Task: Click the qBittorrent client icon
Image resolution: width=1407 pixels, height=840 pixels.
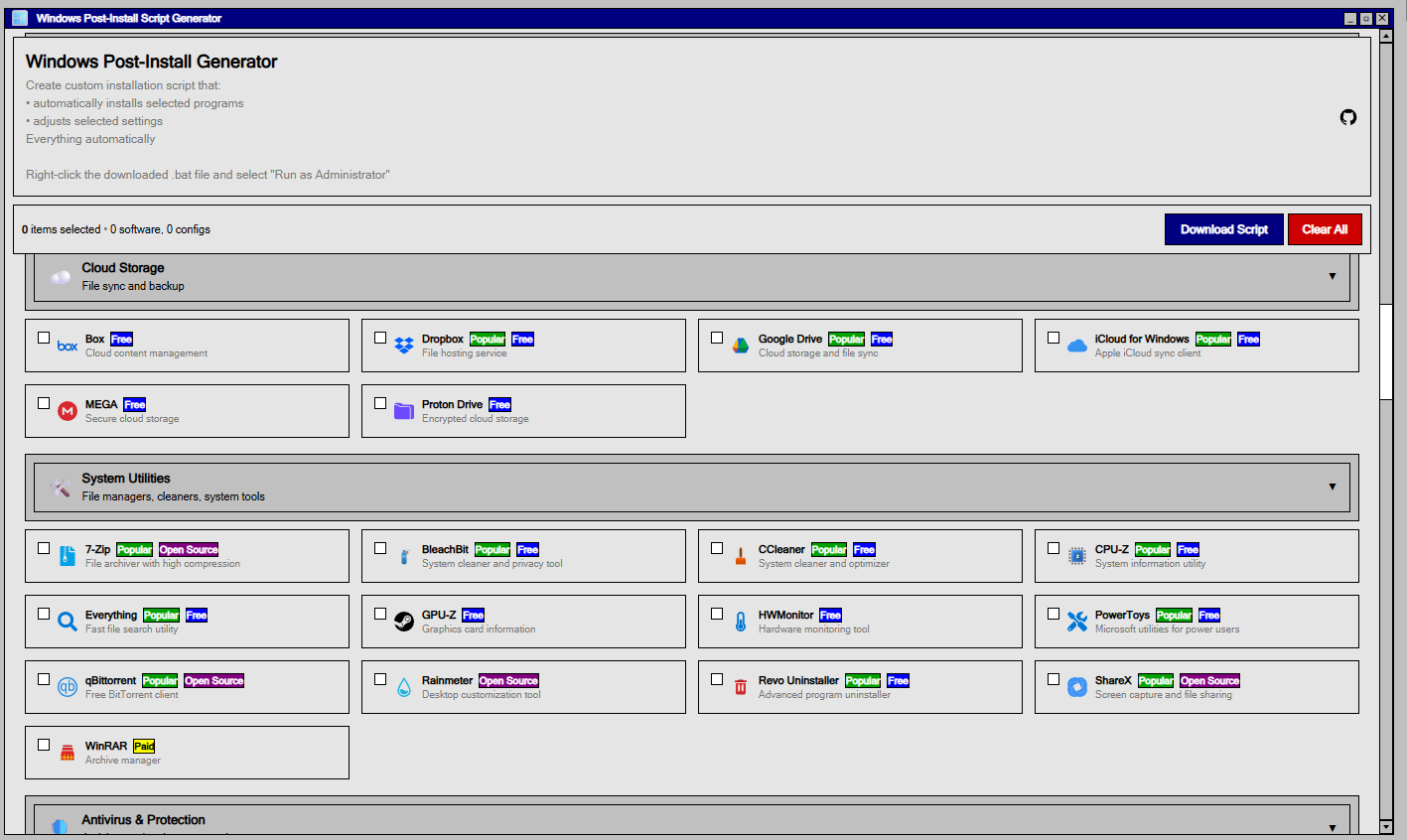Action: (67, 686)
